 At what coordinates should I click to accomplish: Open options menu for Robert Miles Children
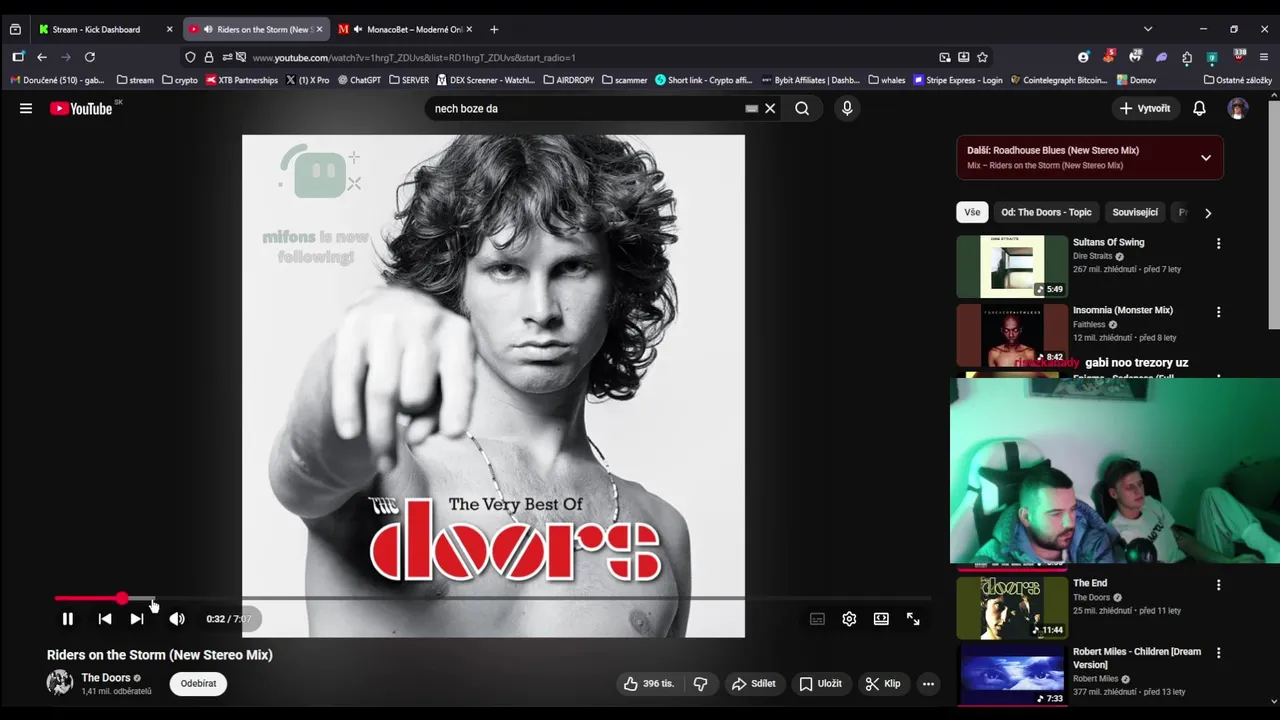[1218, 653]
